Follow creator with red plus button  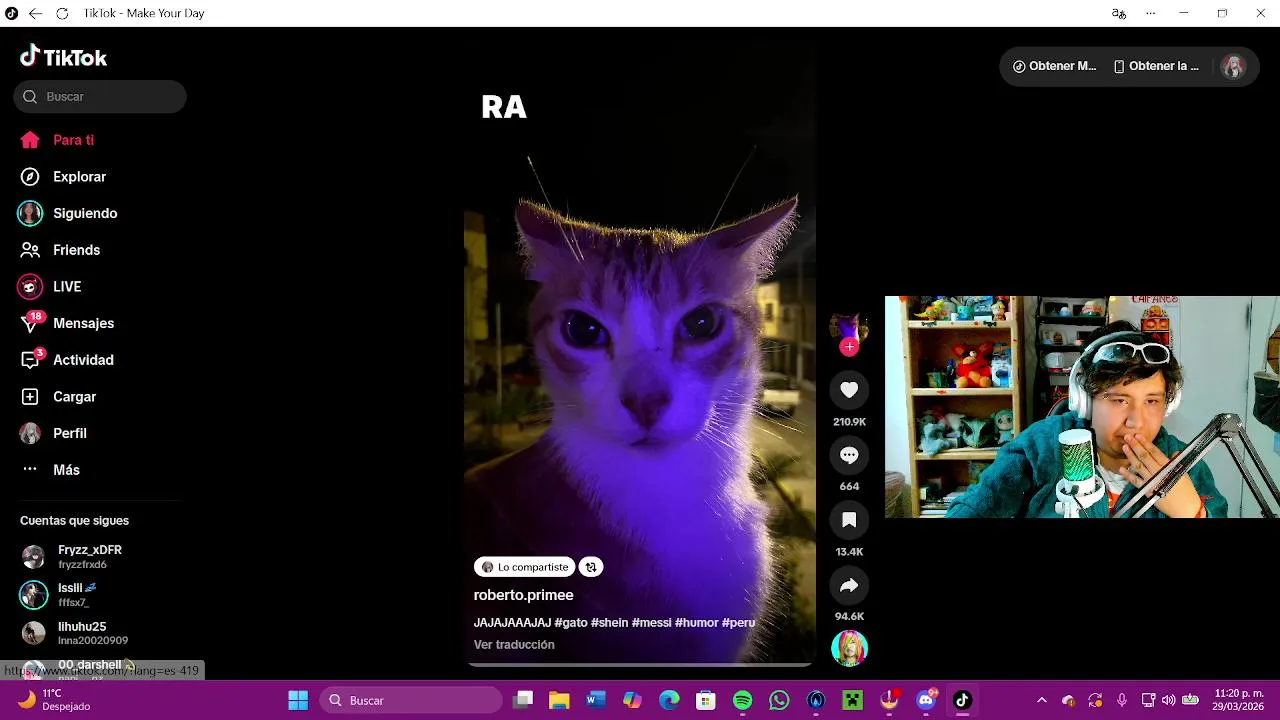(849, 347)
